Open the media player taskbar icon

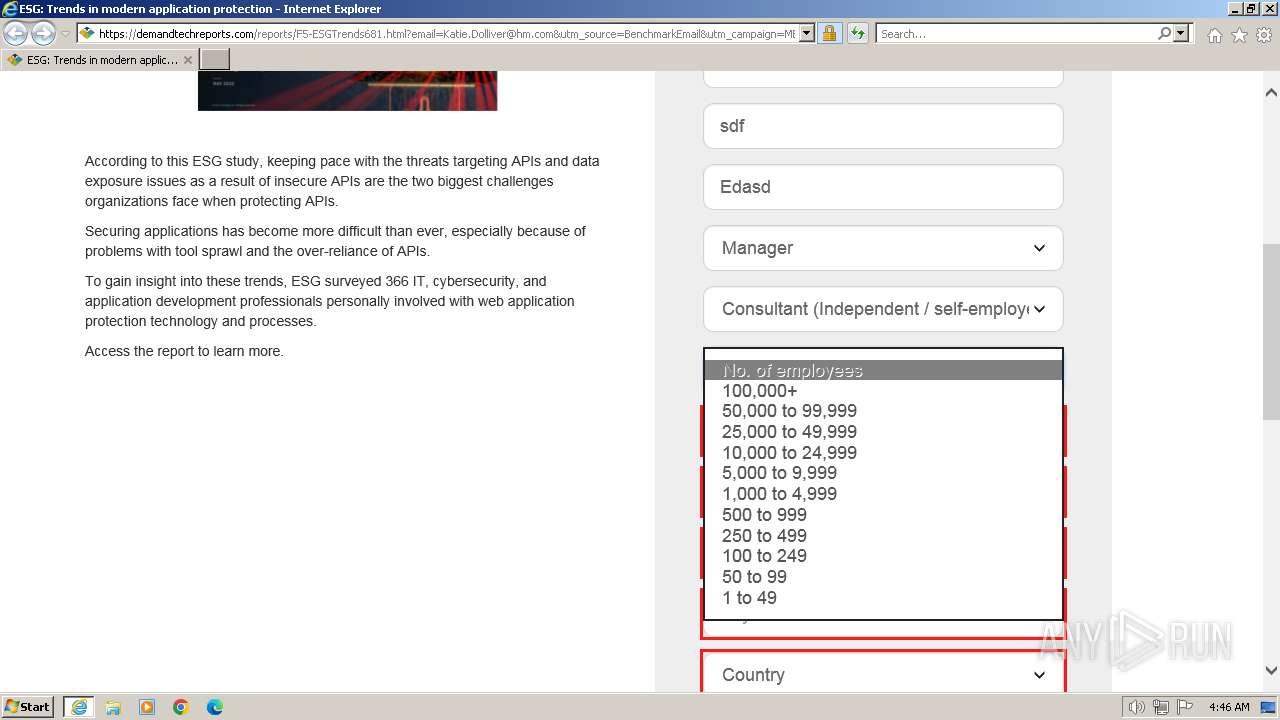point(147,707)
